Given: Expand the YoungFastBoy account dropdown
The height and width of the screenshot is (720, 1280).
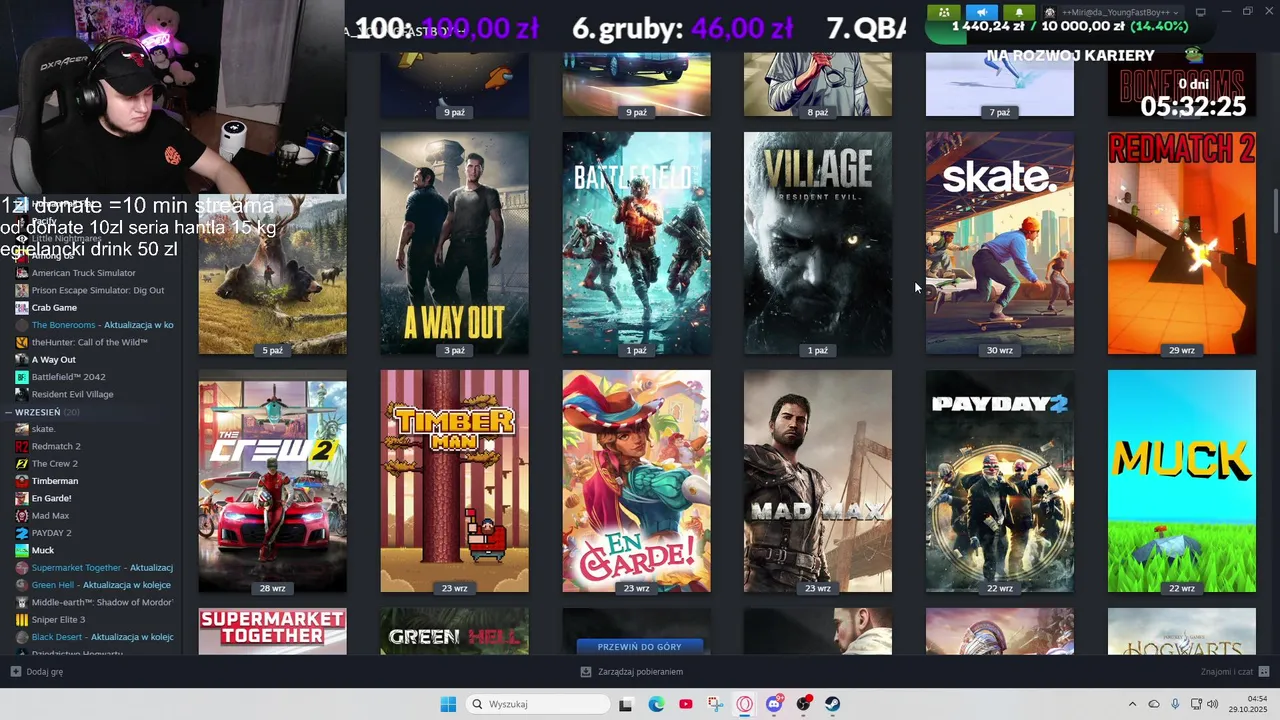Looking at the screenshot, I should point(1113,12).
